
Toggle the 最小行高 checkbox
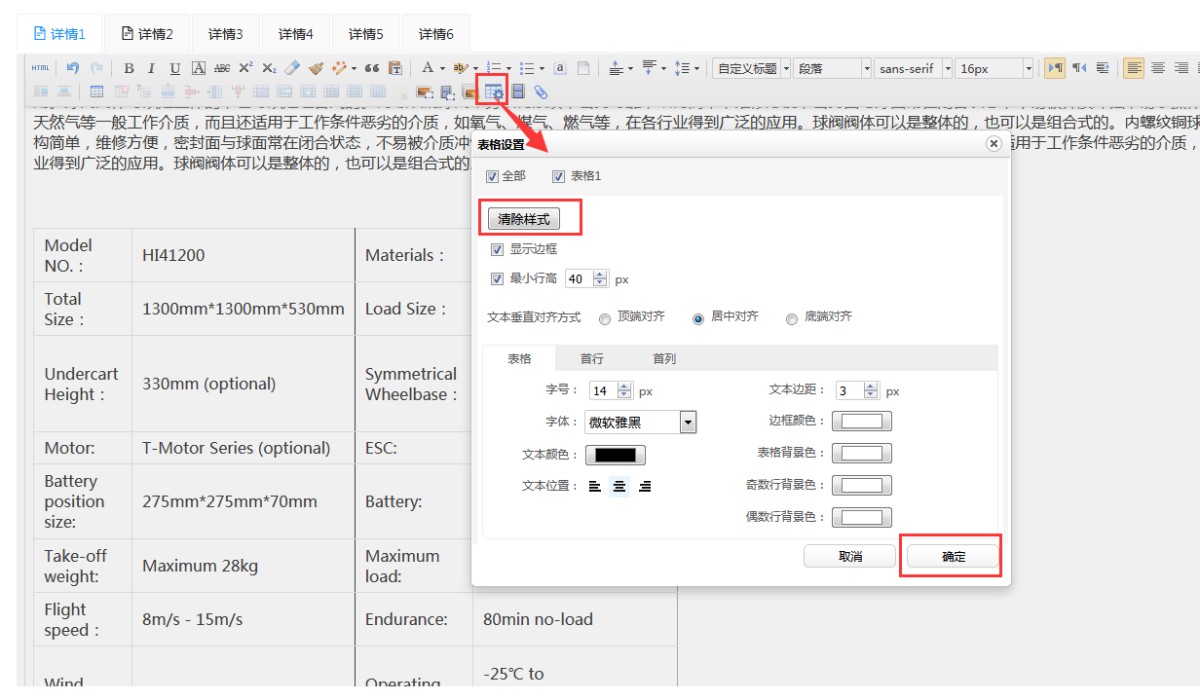point(497,279)
